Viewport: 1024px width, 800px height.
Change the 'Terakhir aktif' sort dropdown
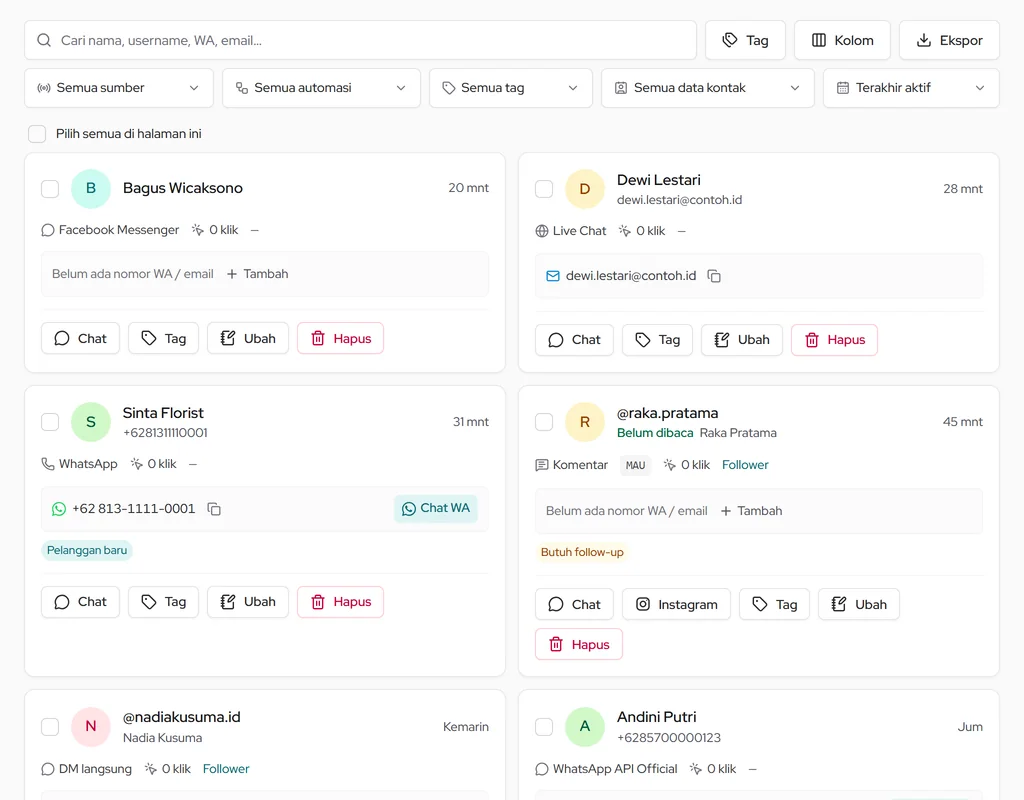[911, 88]
